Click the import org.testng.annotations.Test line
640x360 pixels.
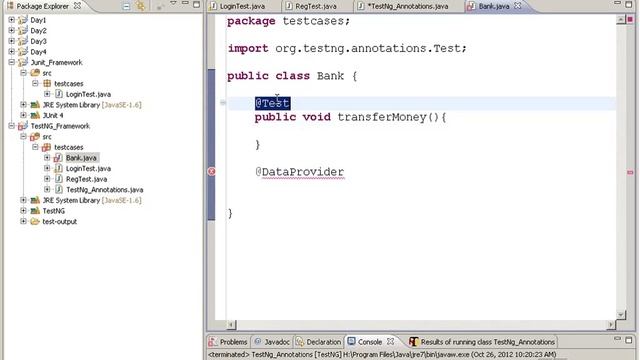click(x=347, y=48)
